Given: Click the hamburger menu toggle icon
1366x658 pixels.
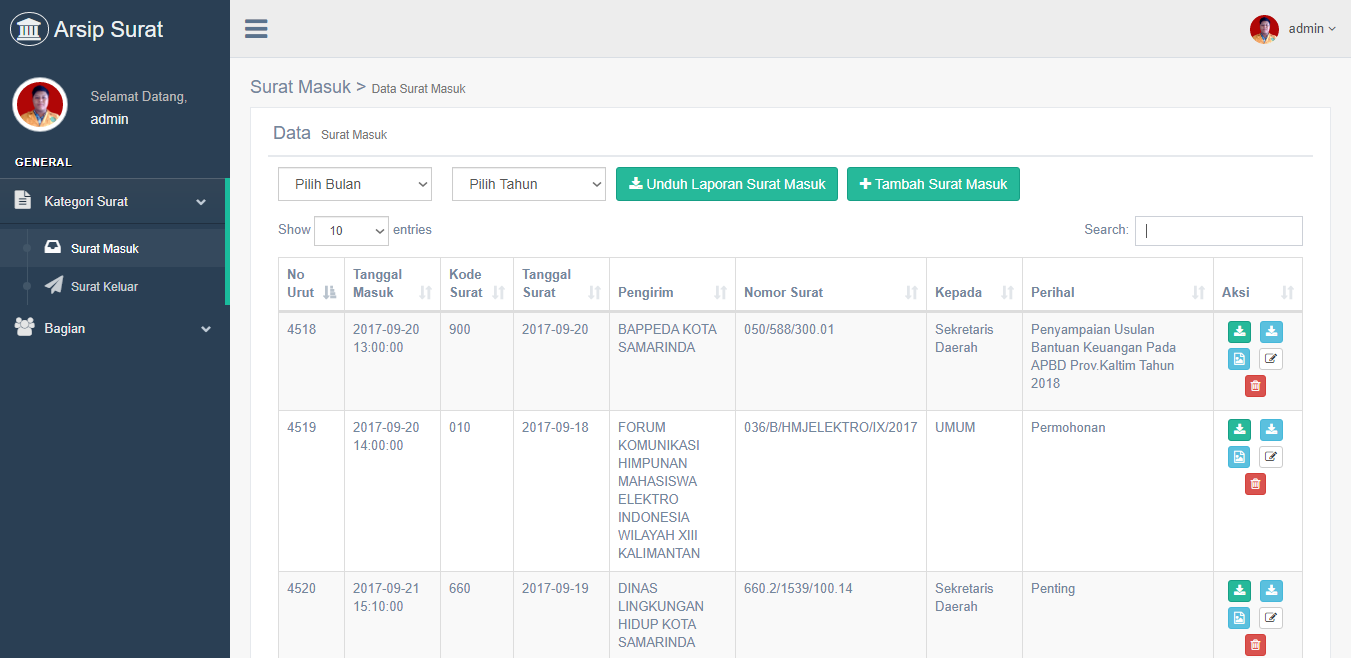Looking at the screenshot, I should pyautogui.click(x=256, y=29).
